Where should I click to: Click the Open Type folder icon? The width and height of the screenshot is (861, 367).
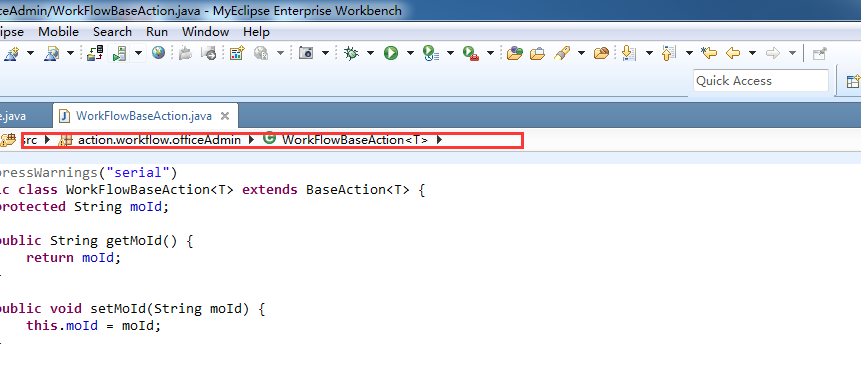[x=515, y=53]
